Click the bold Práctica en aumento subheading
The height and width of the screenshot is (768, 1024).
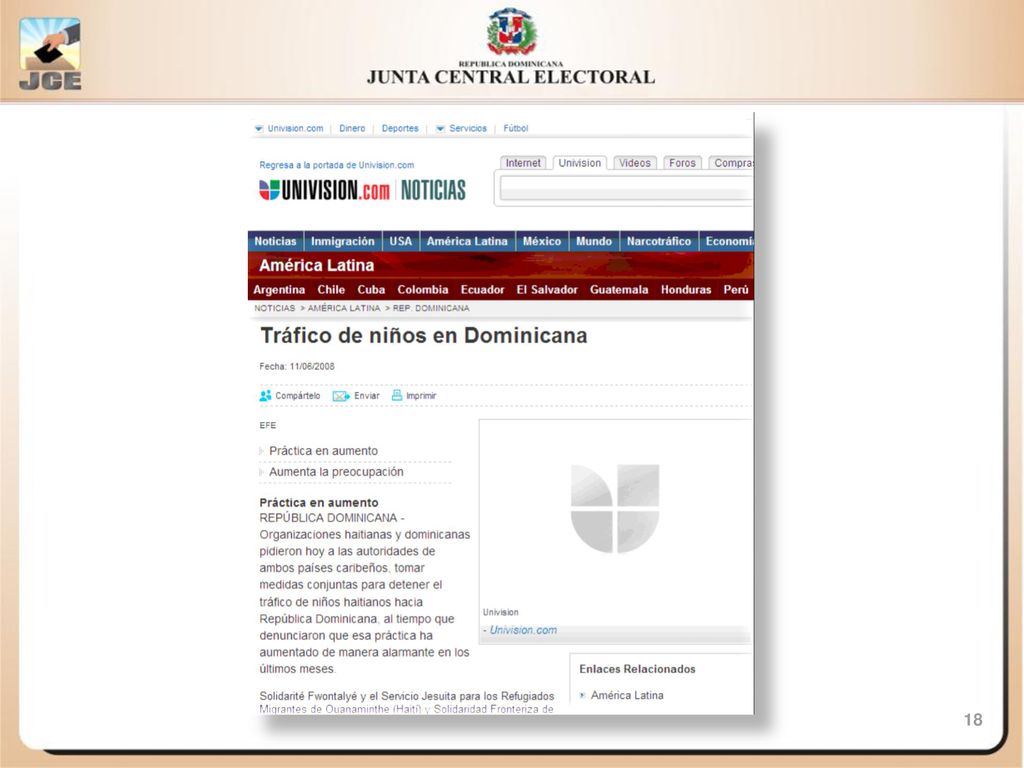click(x=319, y=503)
